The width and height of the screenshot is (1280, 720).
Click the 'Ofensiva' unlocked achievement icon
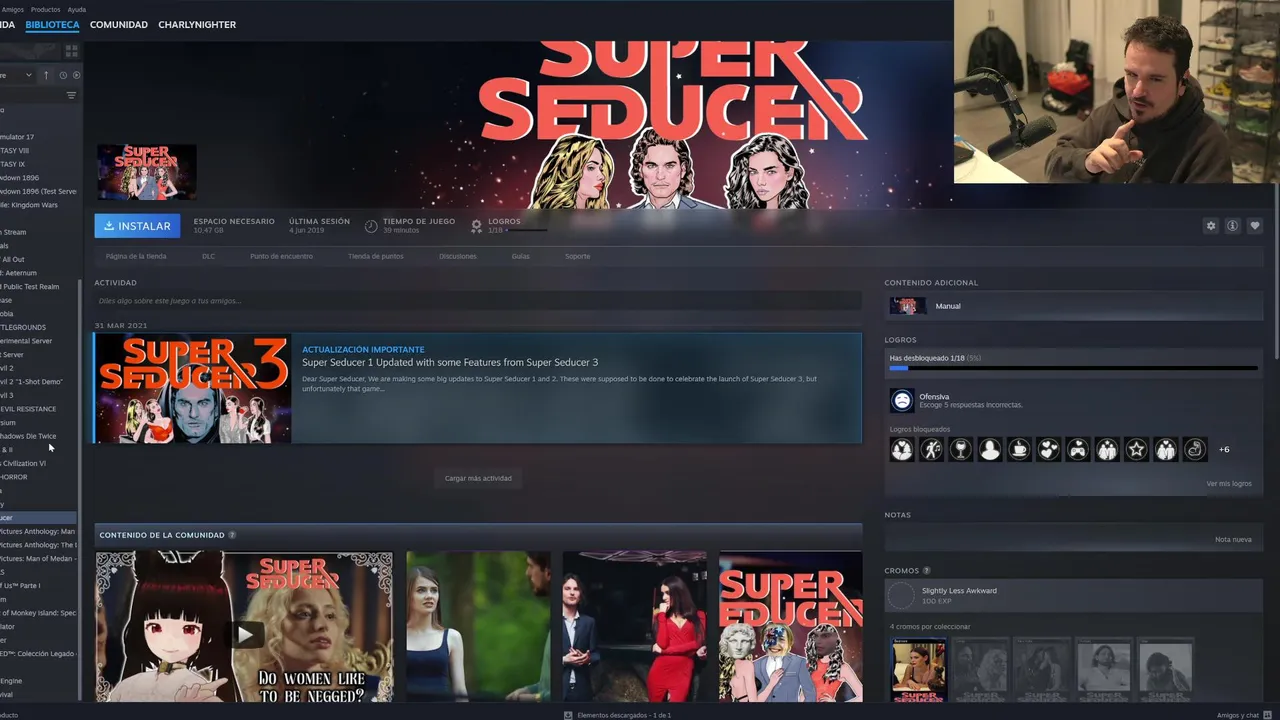tap(902, 401)
